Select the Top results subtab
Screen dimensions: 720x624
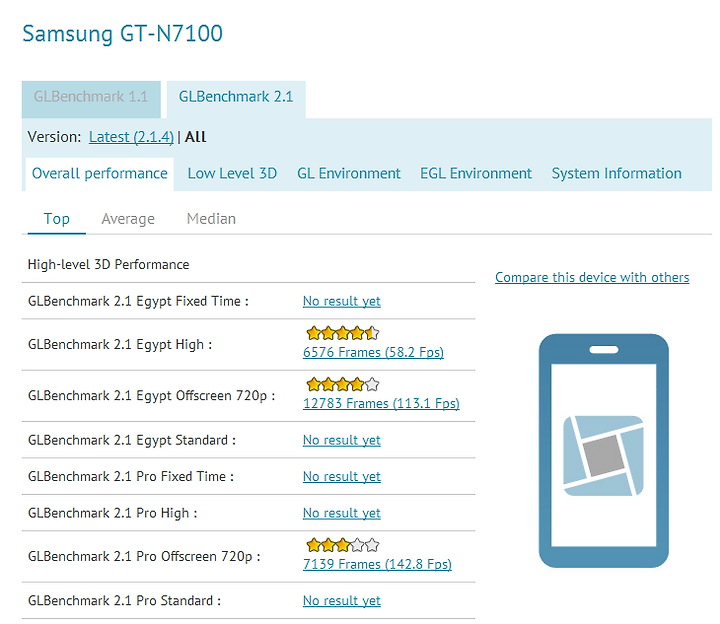(56, 219)
